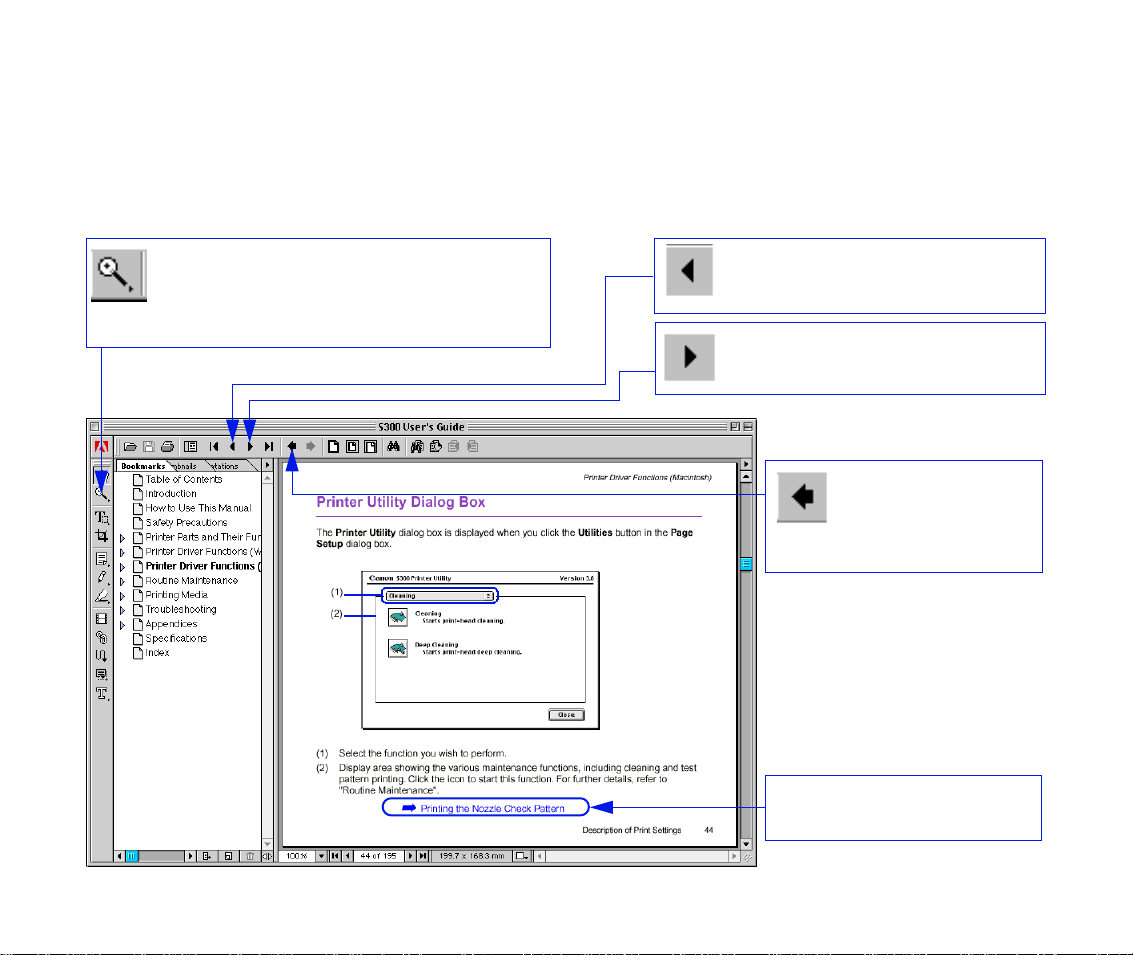Switch to the Thumbnails tab
Screen dimensions: 1133x955
[x=186, y=466]
